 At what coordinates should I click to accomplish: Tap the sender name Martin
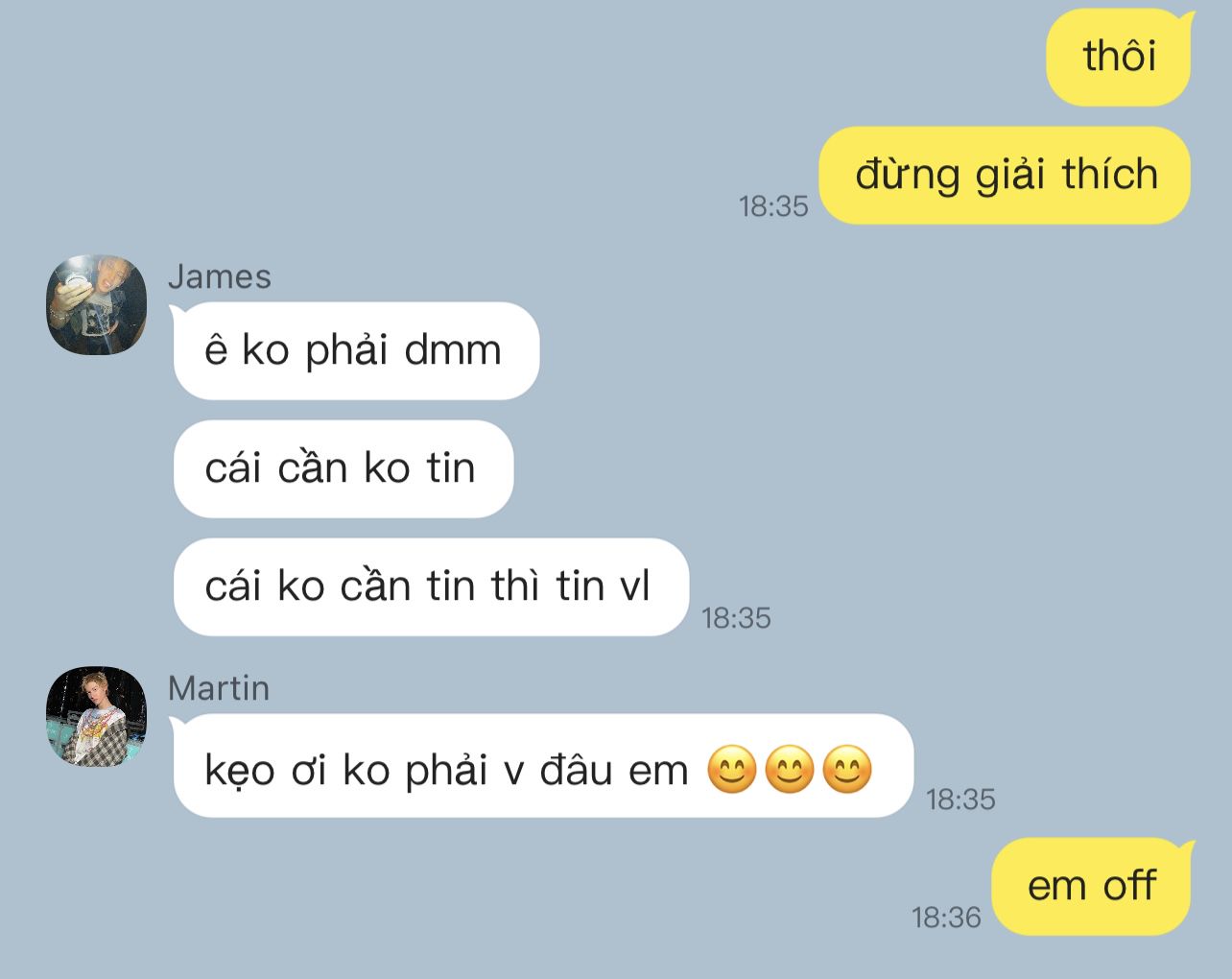pos(219,688)
